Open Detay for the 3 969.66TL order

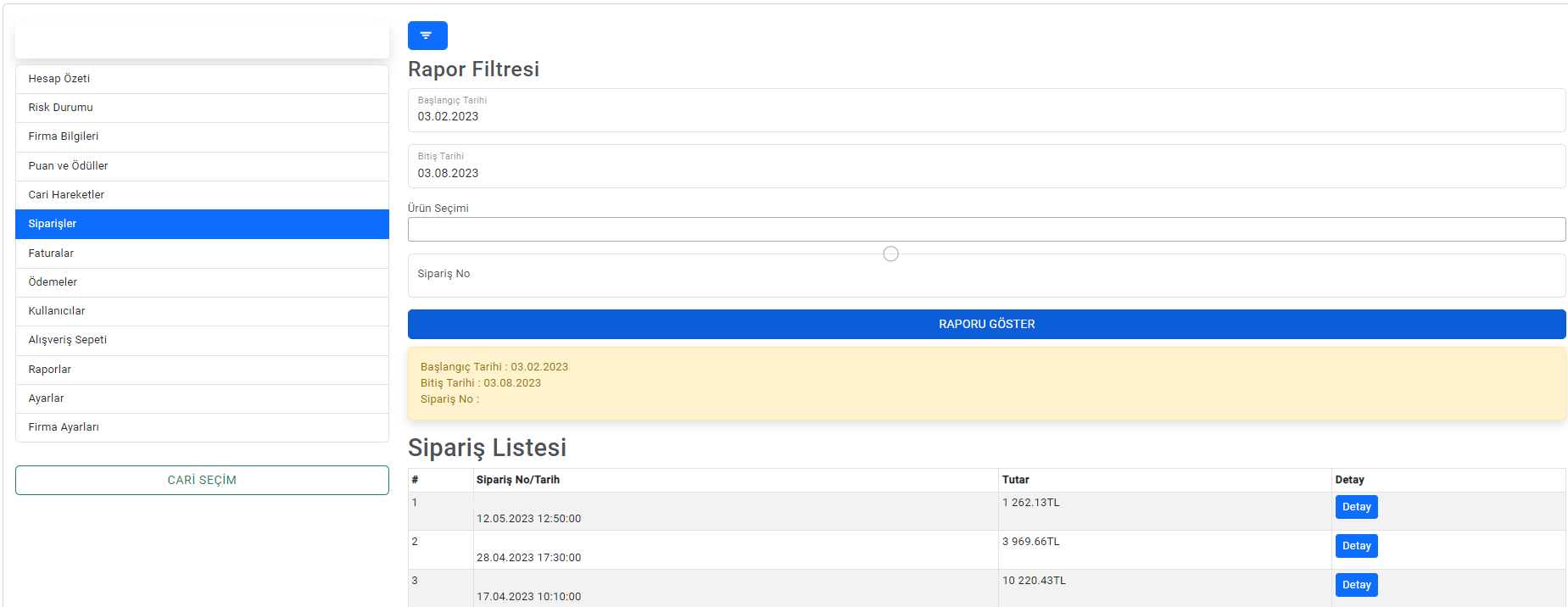(x=1355, y=546)
